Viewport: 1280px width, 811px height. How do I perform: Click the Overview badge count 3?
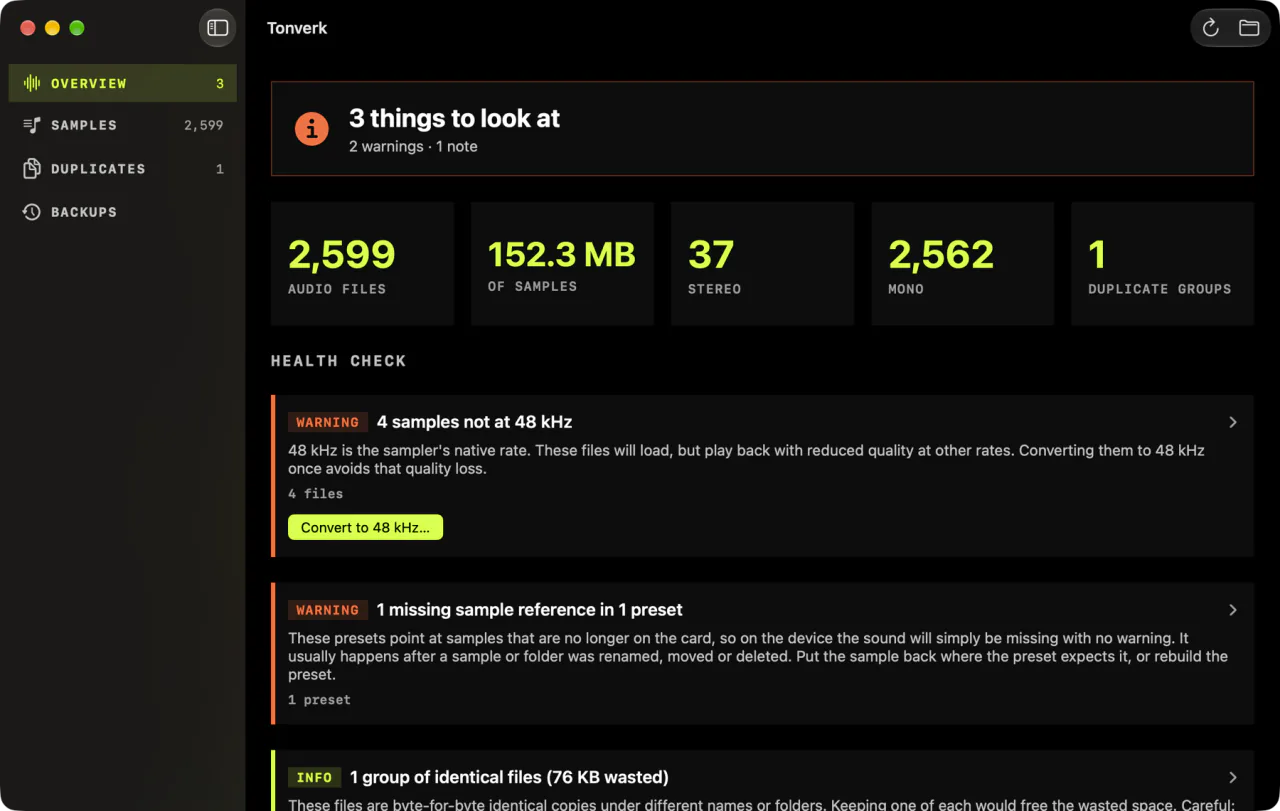220,84
